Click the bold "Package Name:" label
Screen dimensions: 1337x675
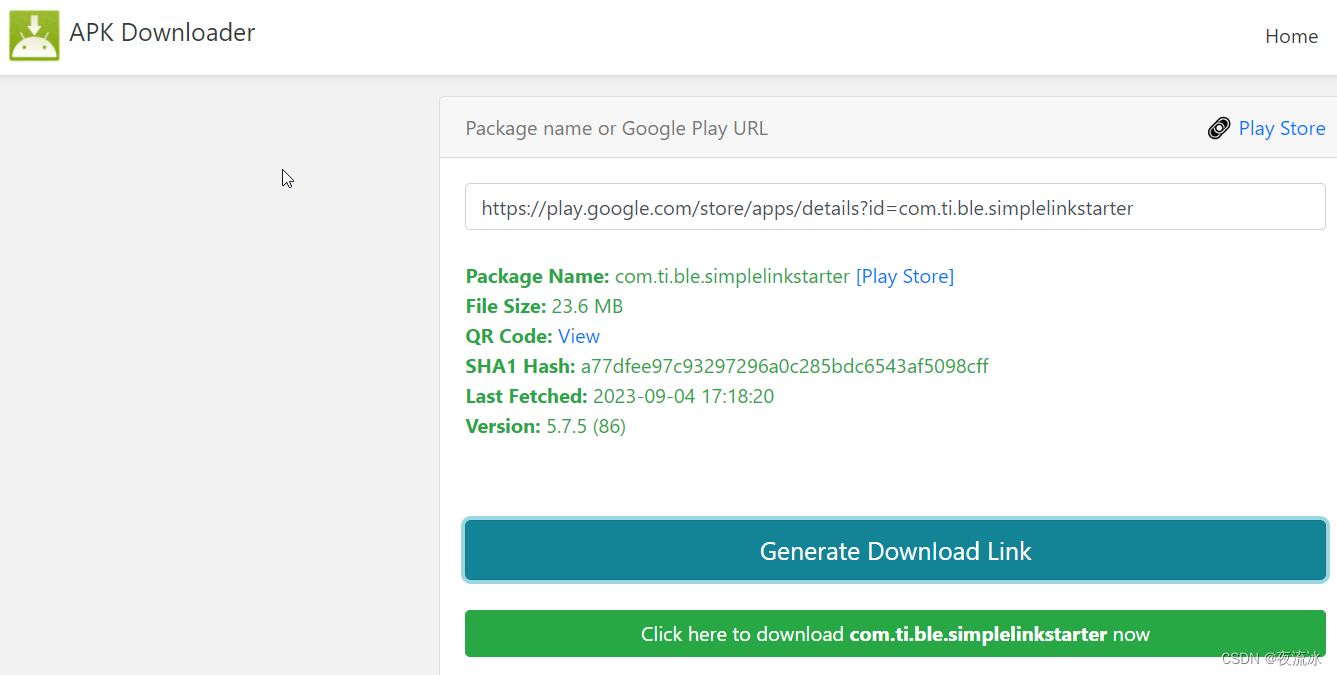point(537,276)
